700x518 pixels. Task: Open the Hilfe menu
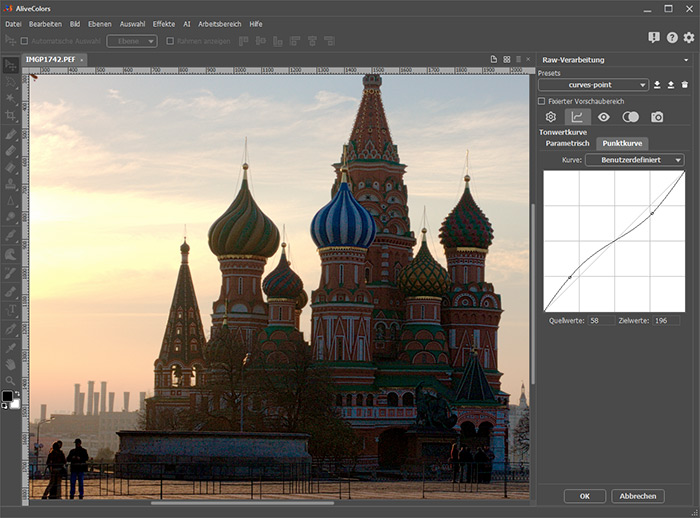pyautogui.click(x=256, y=24)
